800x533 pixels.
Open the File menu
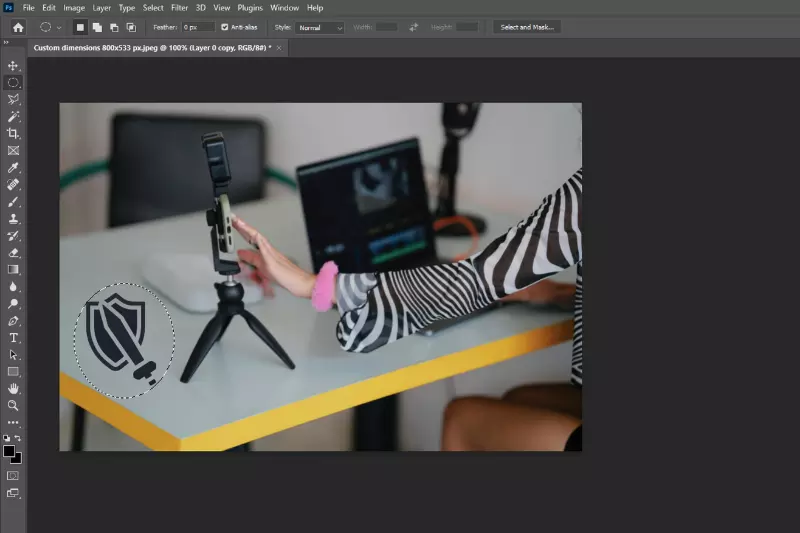(29, 8)
